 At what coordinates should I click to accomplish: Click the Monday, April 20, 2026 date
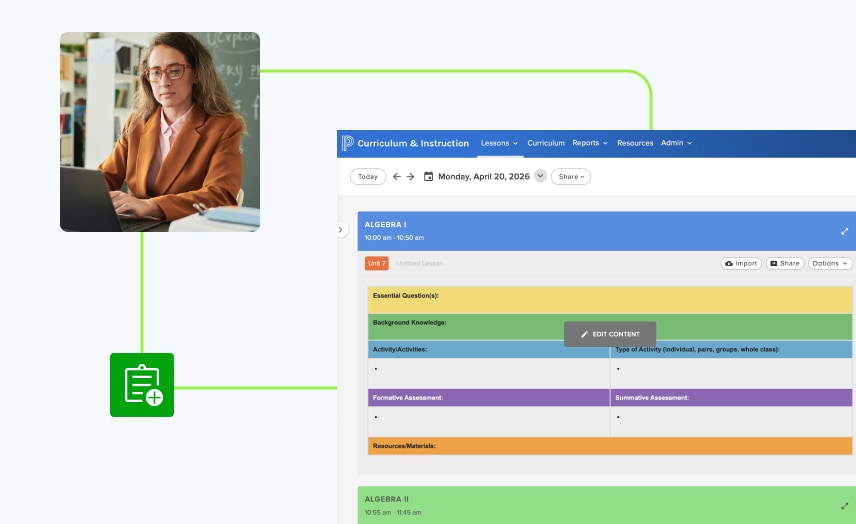[x=484, y=177]
